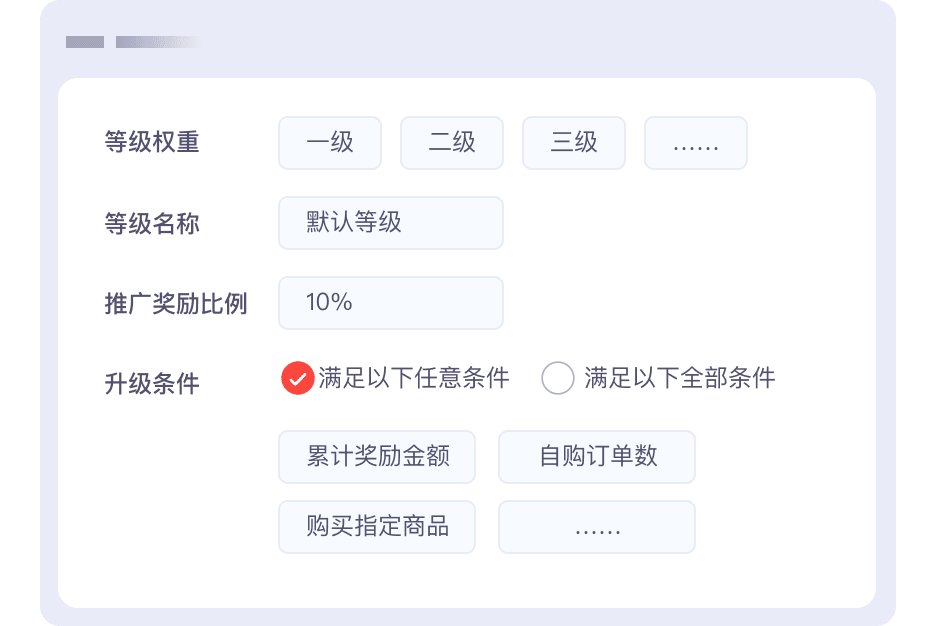
Task: Click the red checked circle icon
Action: [298, 378]
